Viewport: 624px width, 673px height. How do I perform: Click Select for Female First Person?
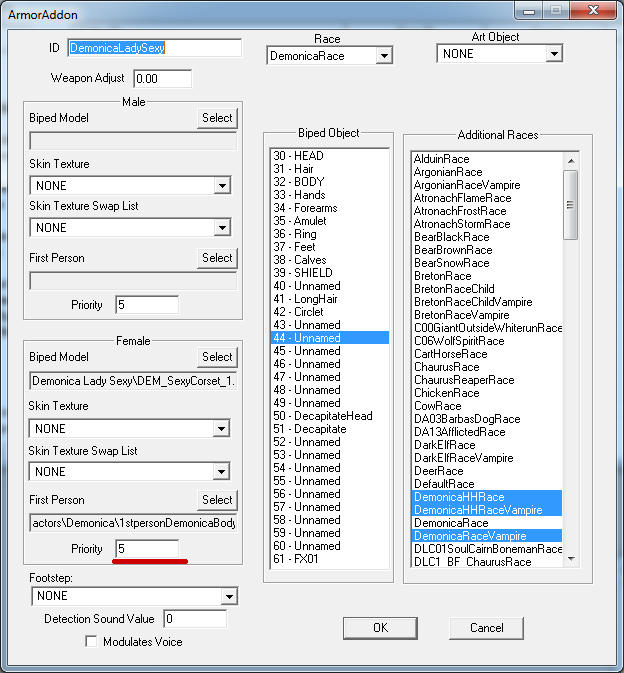click(x=217, y=500)
